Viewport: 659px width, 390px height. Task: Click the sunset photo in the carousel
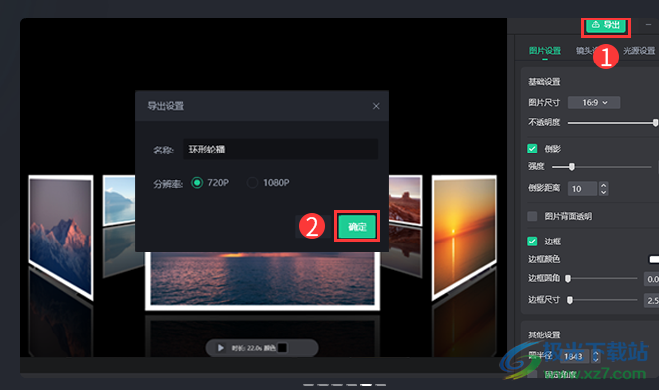coord(464,237)
